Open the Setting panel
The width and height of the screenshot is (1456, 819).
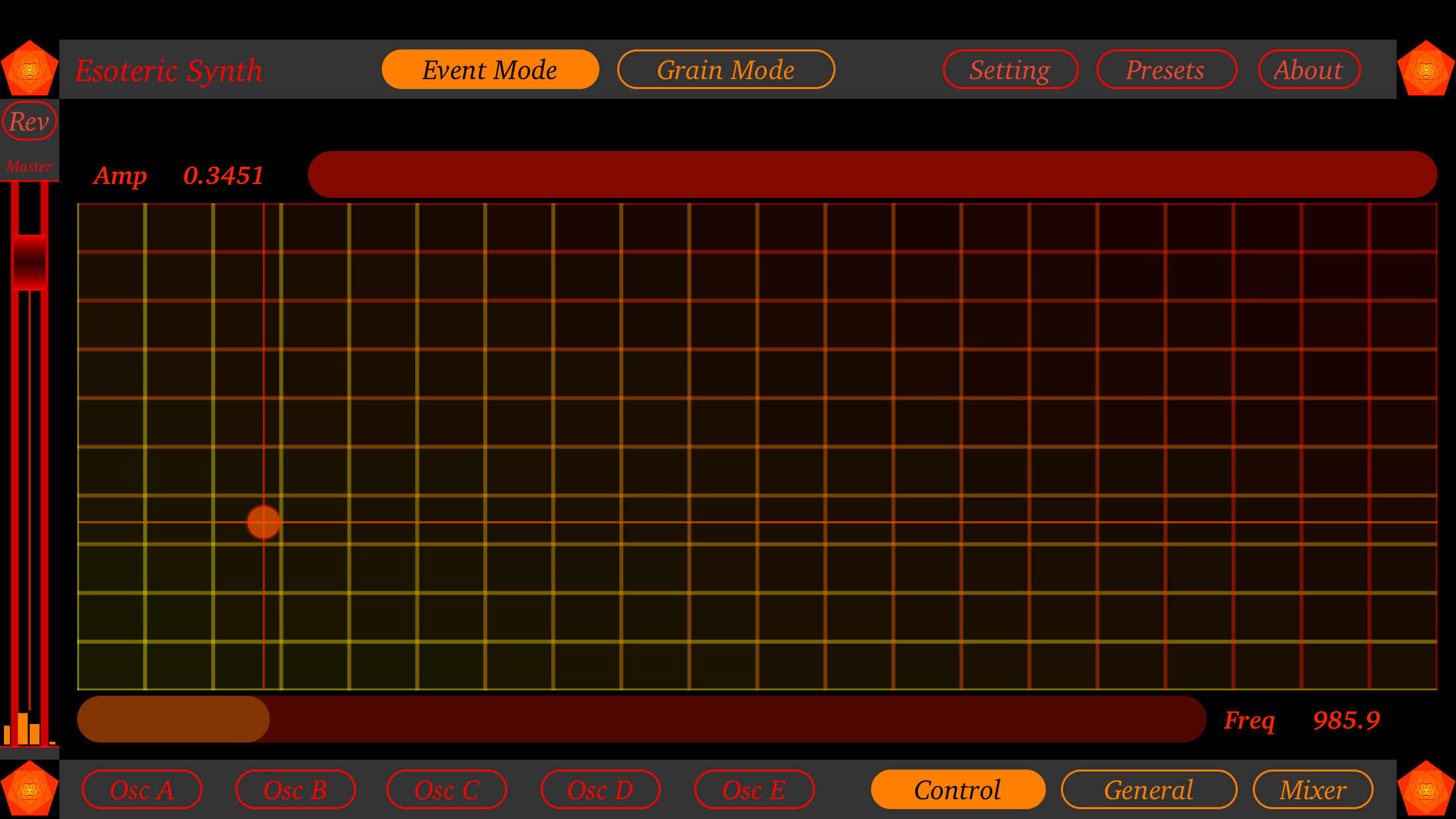1010,69
